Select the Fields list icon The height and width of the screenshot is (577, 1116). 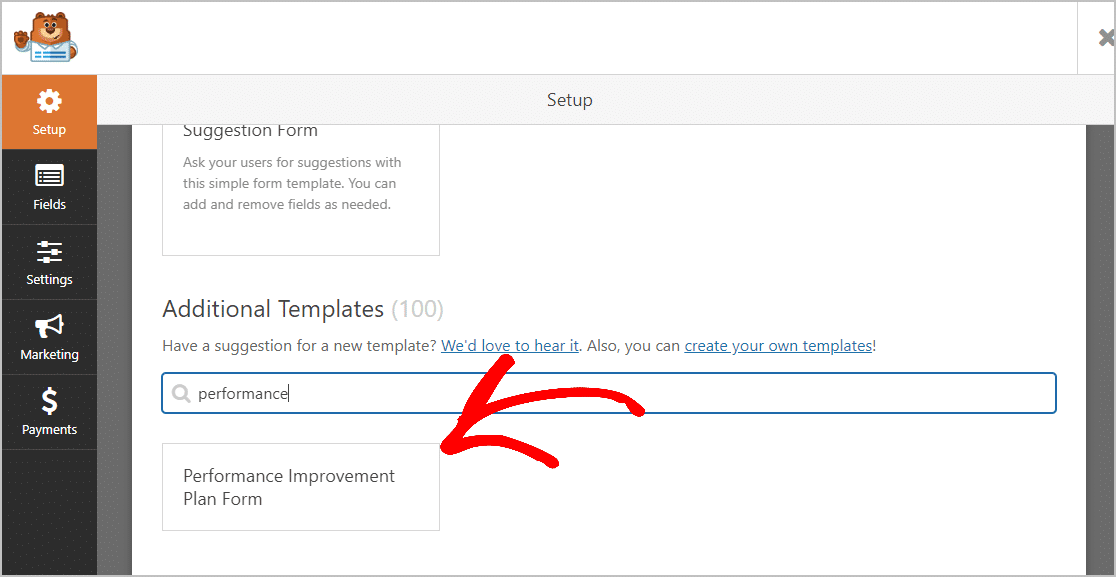(49, 176)
